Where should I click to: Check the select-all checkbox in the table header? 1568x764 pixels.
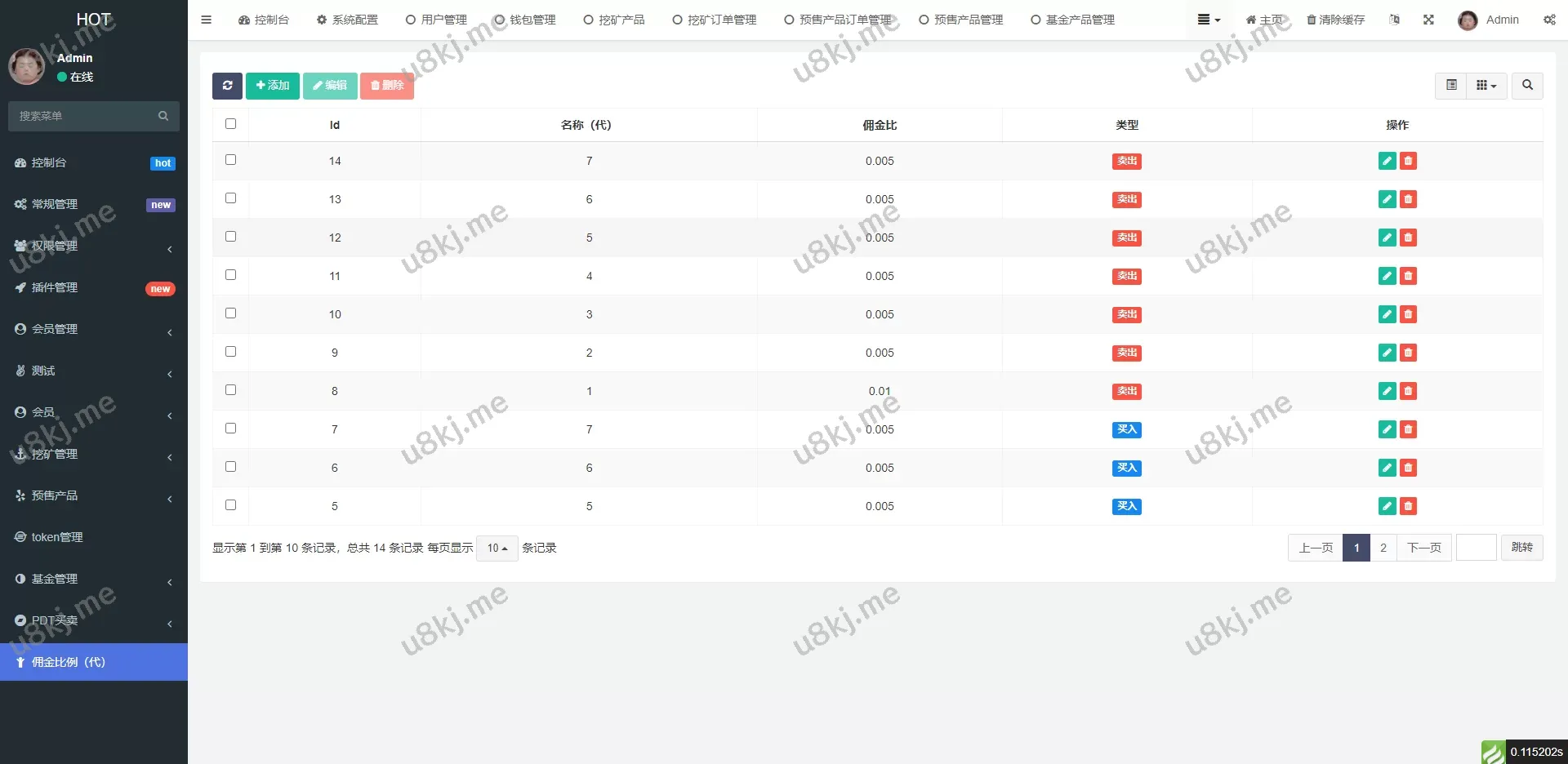pyautogui.click(x=230, y=123)
